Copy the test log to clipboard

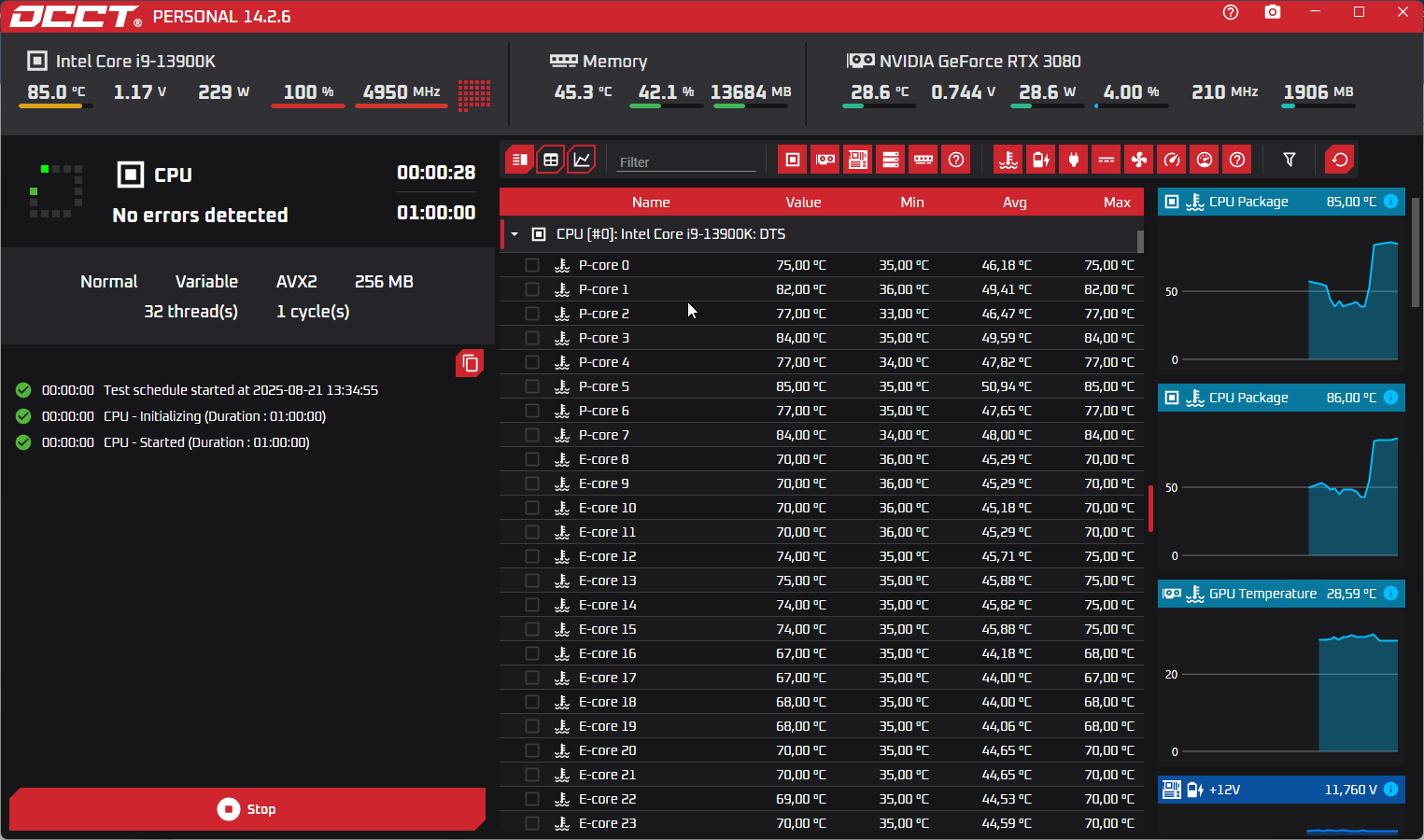[470, 363]
